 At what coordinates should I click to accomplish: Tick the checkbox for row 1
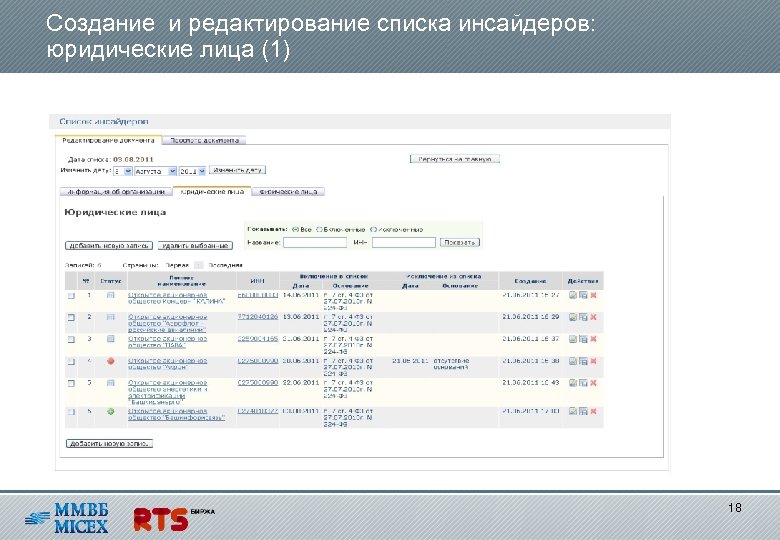click(71, 295)
